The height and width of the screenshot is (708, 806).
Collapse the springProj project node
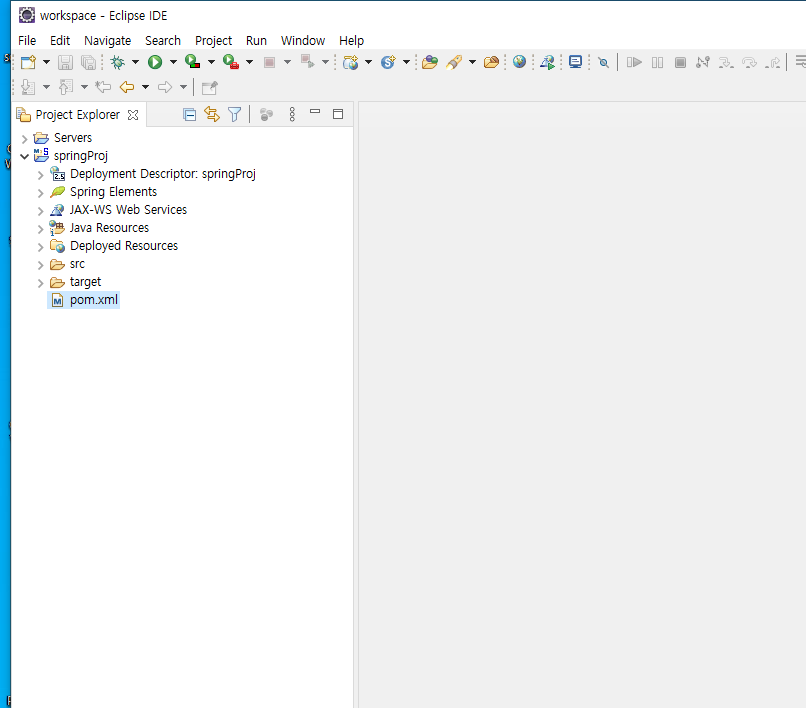(24, 156)
